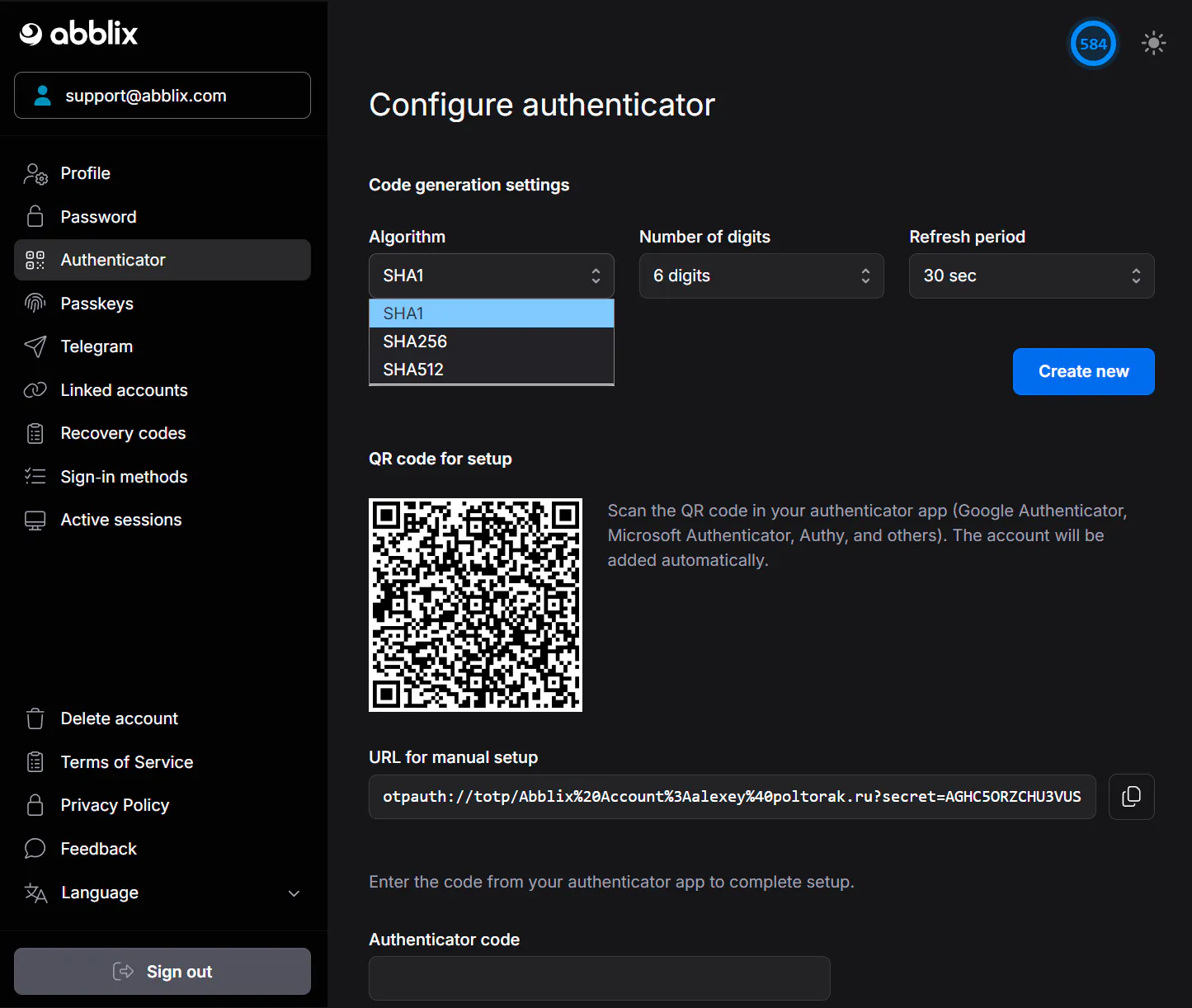Click the session timer circle showing 584

[1094, 45]
